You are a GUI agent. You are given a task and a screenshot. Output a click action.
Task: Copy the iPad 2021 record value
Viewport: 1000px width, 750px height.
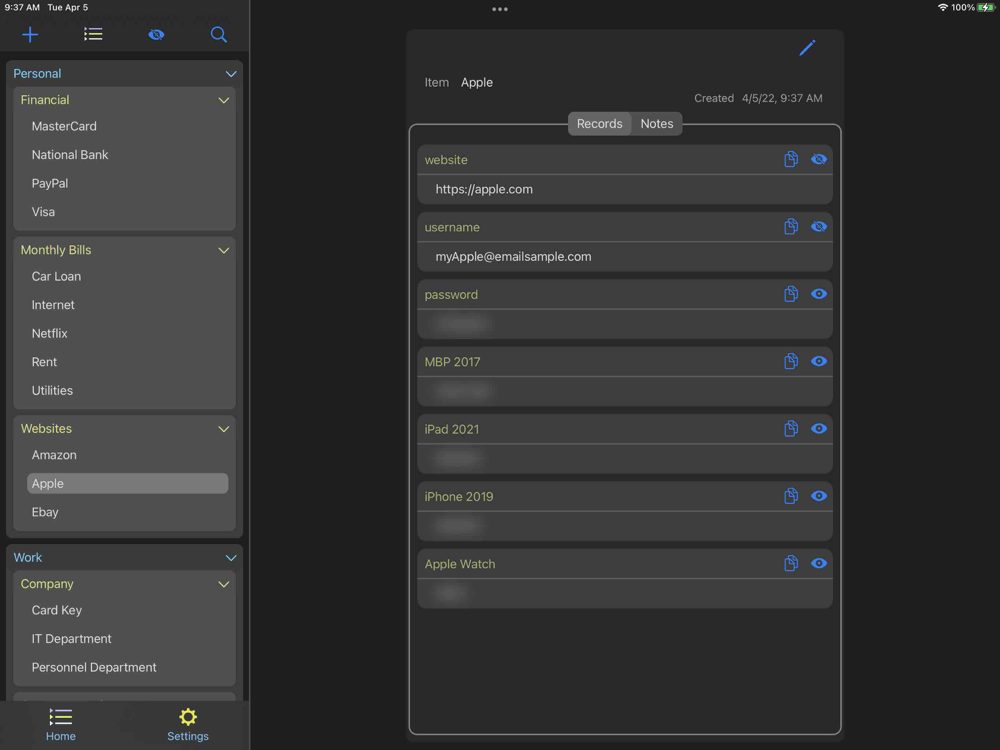click(x=791, y=429)
